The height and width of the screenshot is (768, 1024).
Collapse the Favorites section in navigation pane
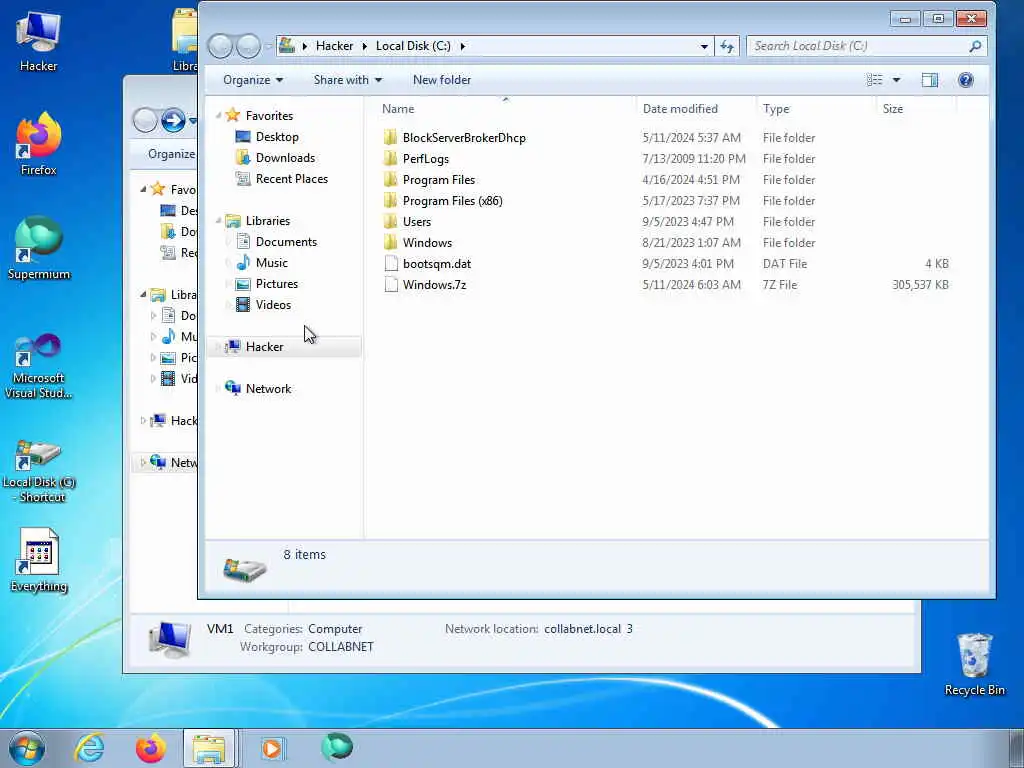point(219,116)
